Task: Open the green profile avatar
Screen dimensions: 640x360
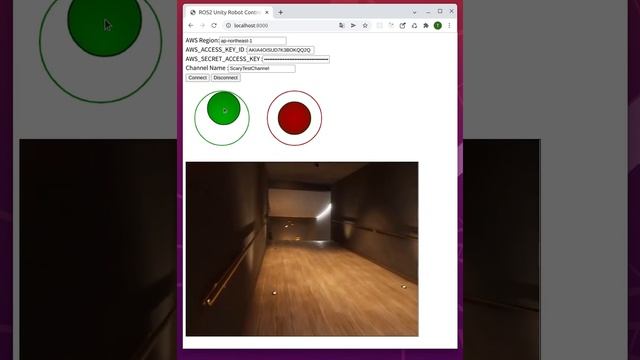Action: point(438,25)
